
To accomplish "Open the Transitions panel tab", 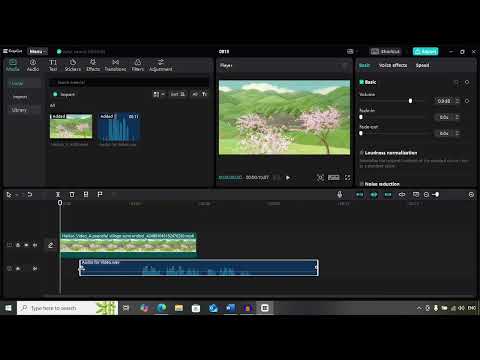I will 115,65.
